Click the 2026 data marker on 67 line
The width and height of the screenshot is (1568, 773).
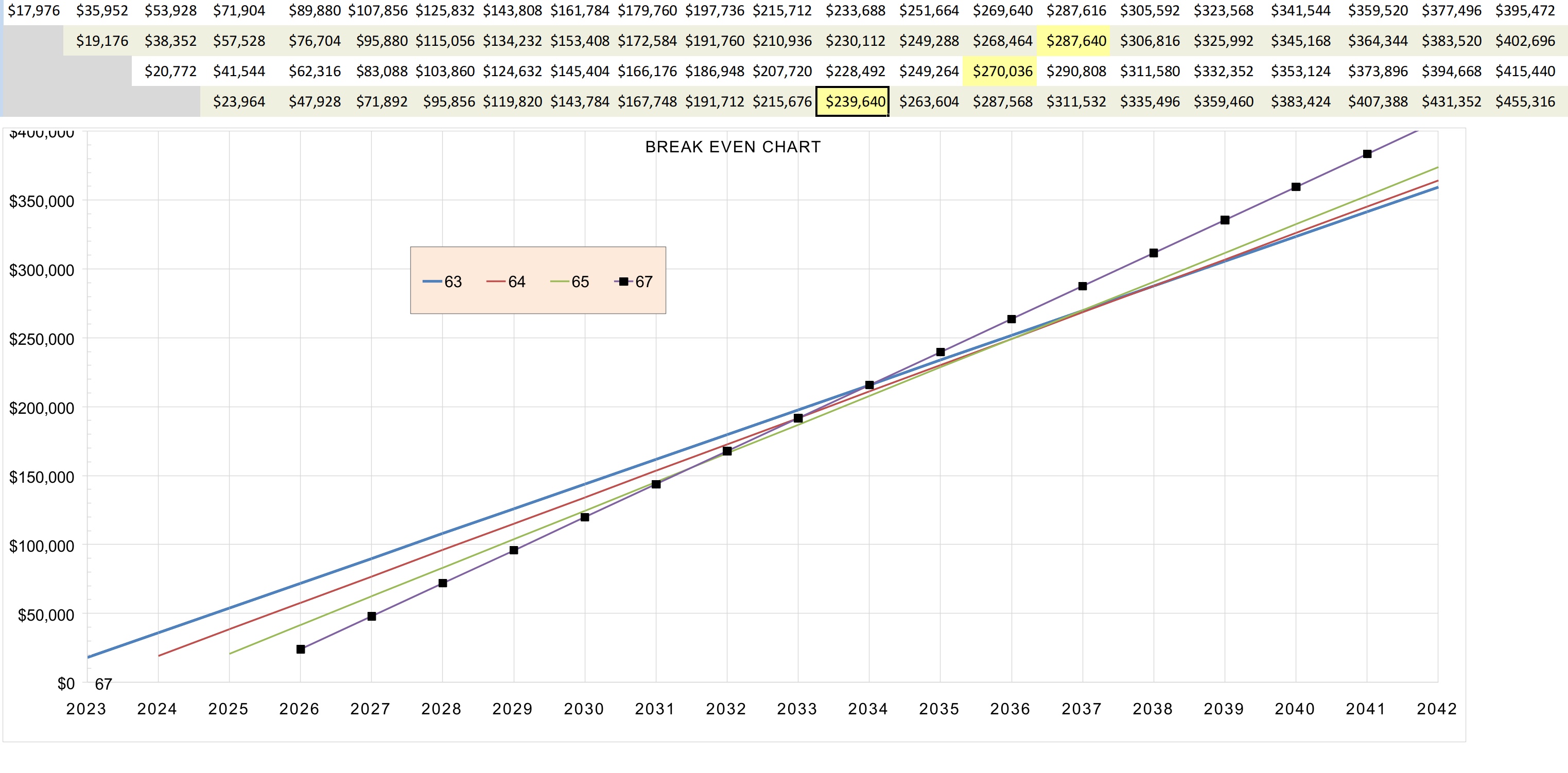(301, 649)
